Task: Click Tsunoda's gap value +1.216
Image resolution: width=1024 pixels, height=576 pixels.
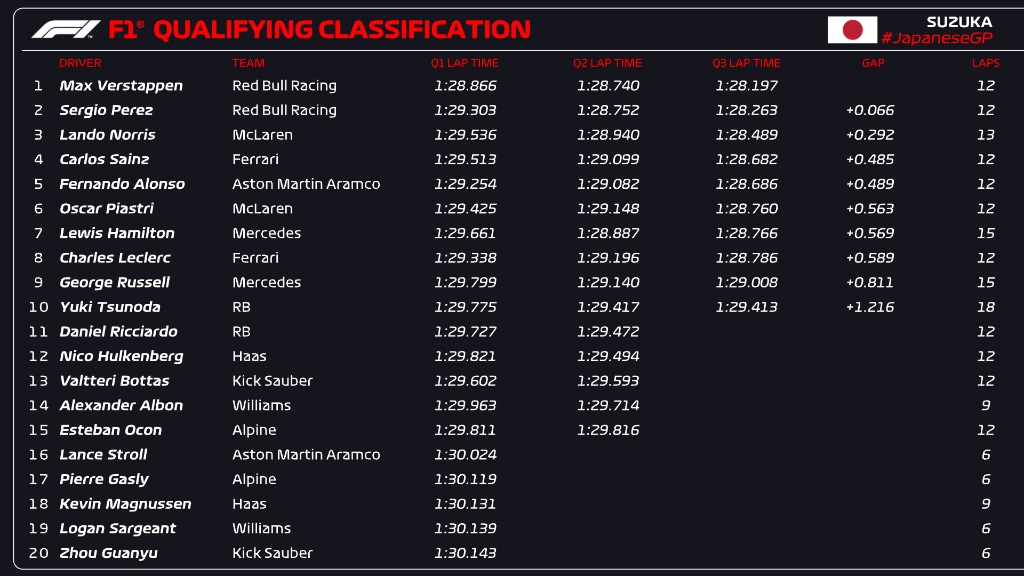Action: point(870,307)
